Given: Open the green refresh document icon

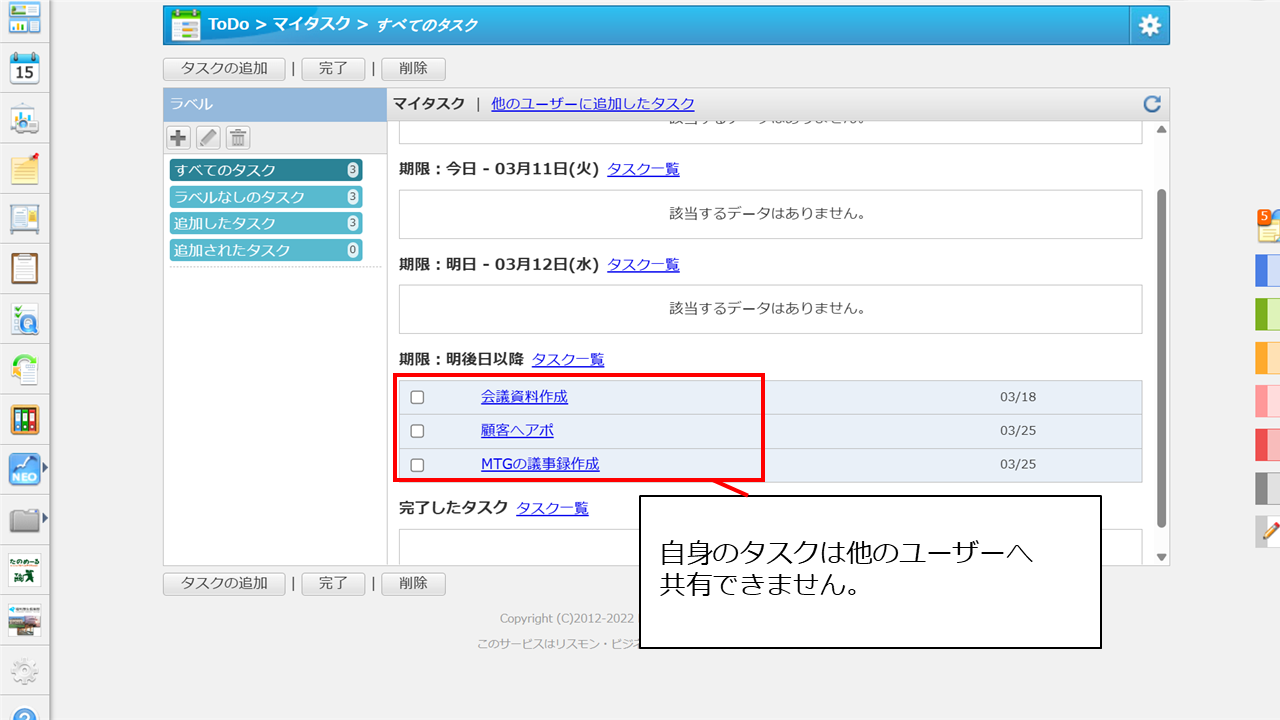Looking at the screenshot, I should [25, 369].
